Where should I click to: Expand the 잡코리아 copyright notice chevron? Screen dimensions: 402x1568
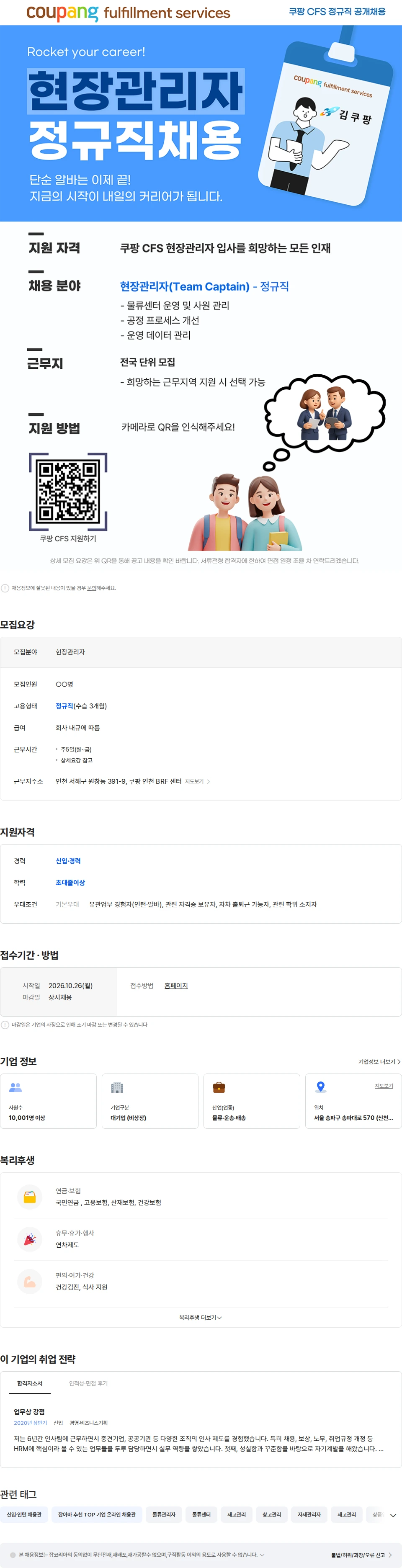point(262,1555)
